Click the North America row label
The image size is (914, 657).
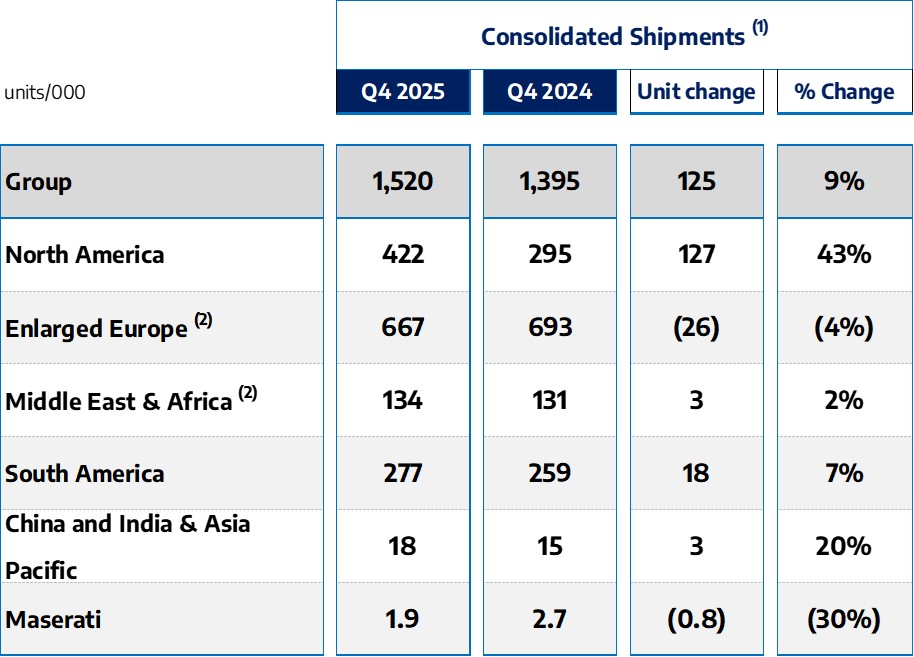(85, 255)
